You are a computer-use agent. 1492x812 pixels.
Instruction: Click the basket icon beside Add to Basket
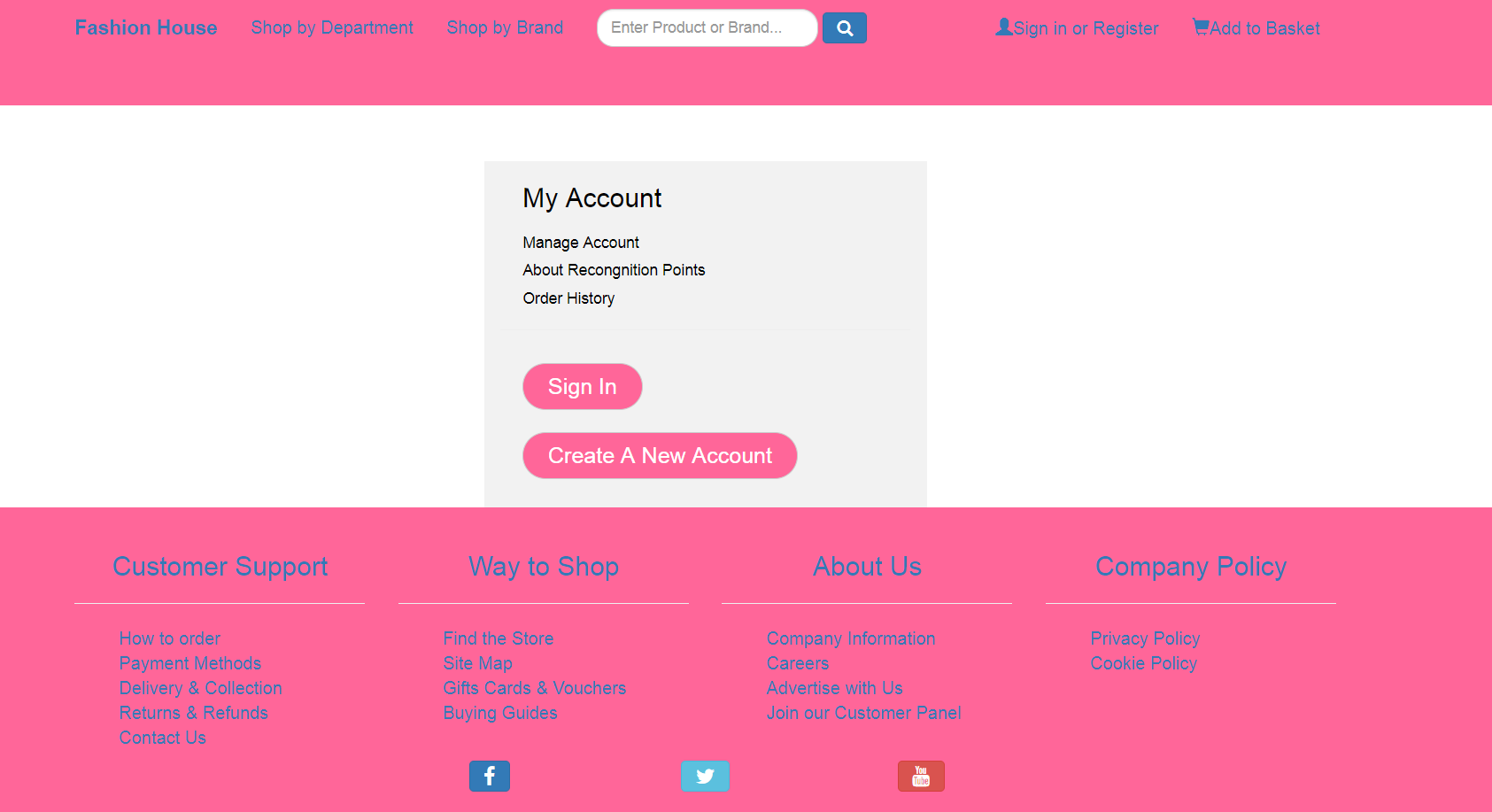coord(1201,27)
